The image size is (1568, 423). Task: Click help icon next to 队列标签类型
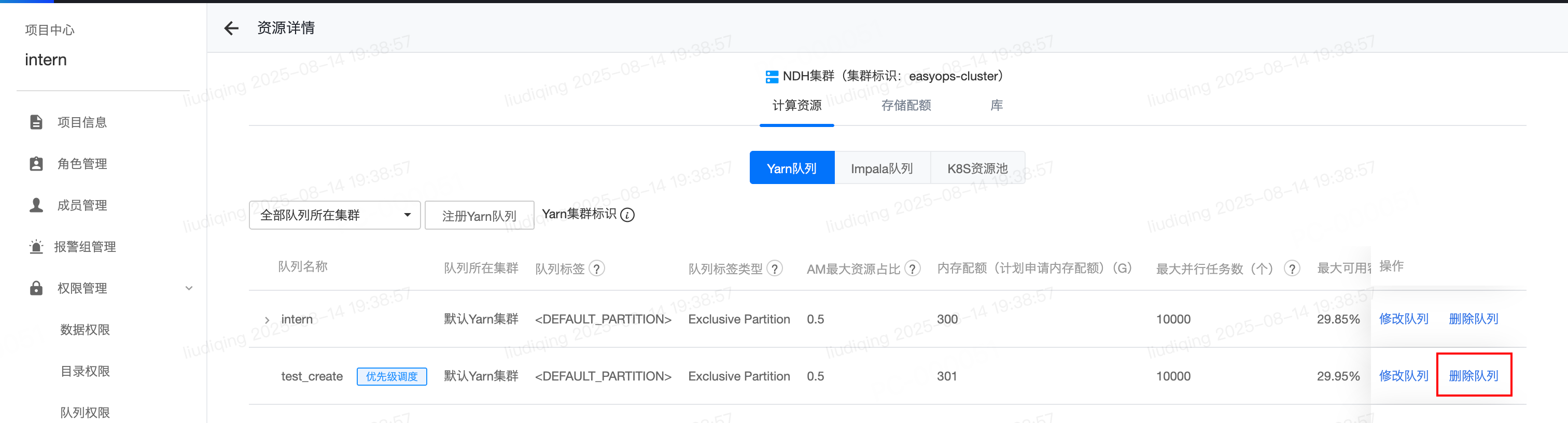[774, 269]
